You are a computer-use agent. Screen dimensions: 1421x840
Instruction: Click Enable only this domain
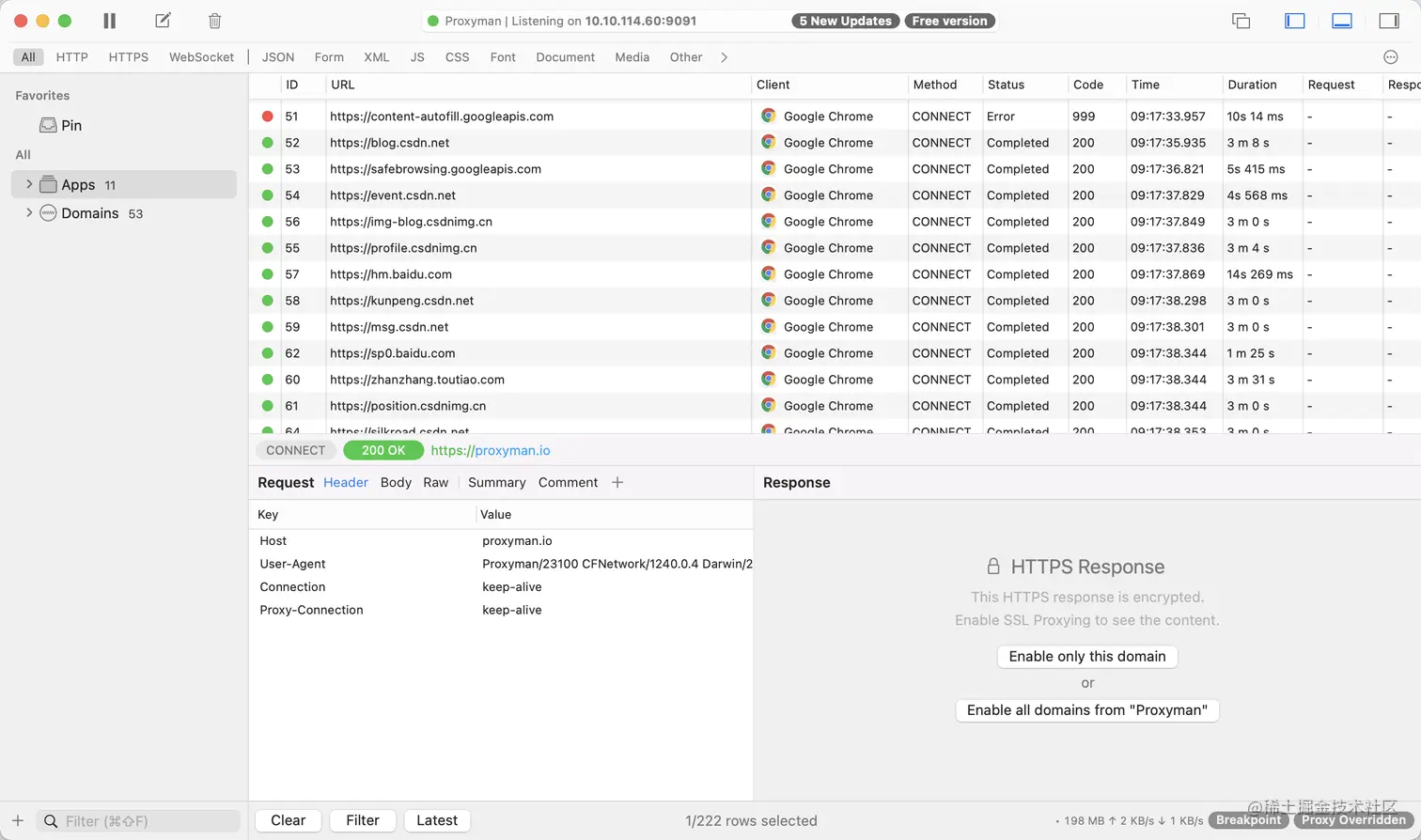coord(1087,657)
